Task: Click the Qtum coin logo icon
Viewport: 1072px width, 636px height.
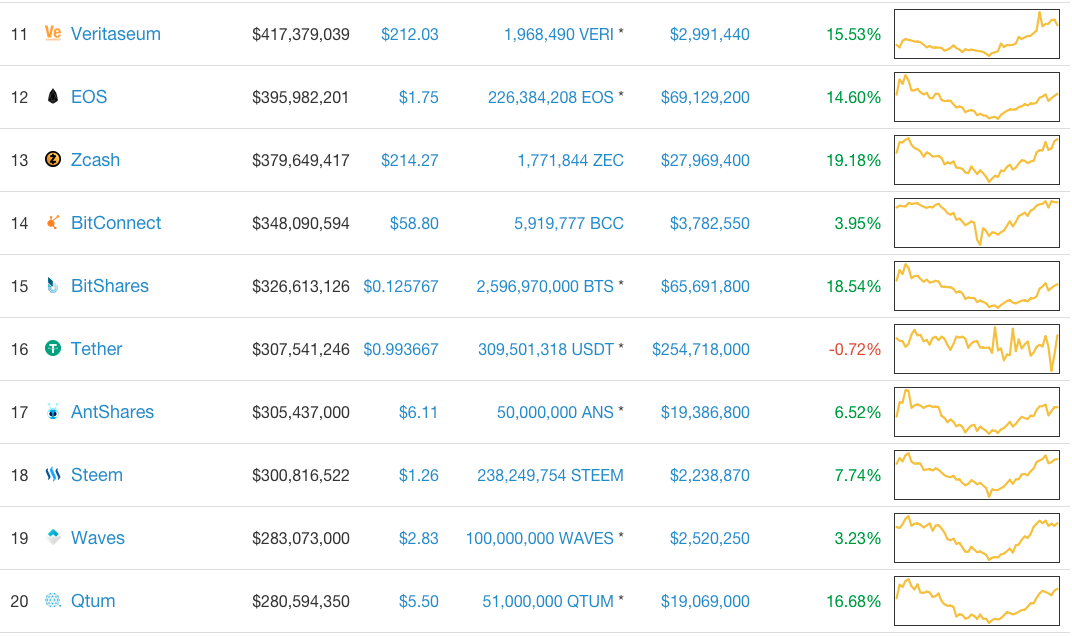Action: [53, 600]
